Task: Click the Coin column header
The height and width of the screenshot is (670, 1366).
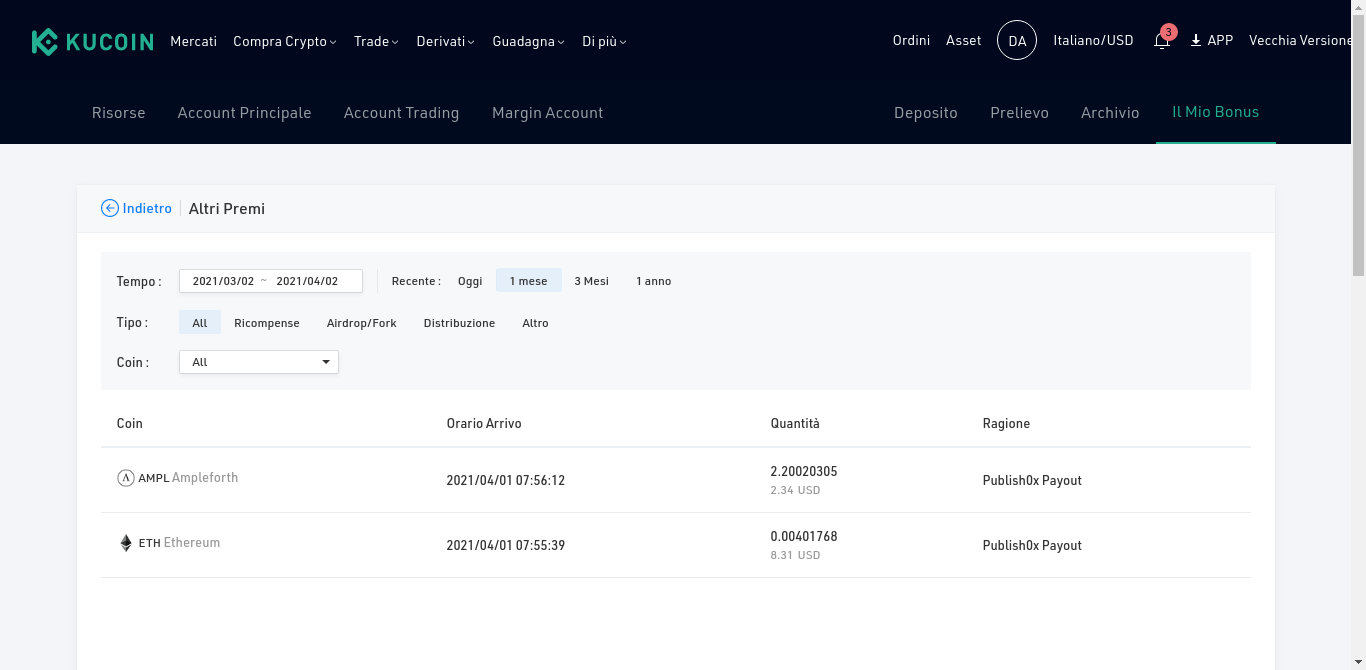Action: click(x=130, y=423)
